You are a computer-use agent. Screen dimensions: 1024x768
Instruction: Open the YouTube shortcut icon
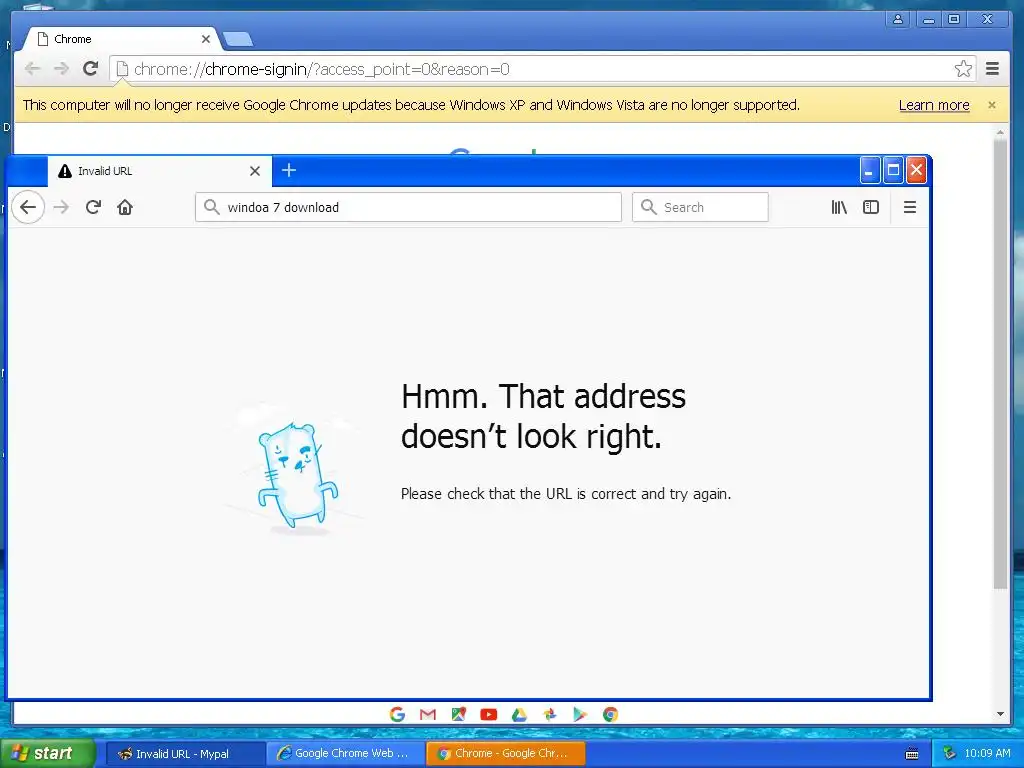pyautogui.click(x=488, y=714)
